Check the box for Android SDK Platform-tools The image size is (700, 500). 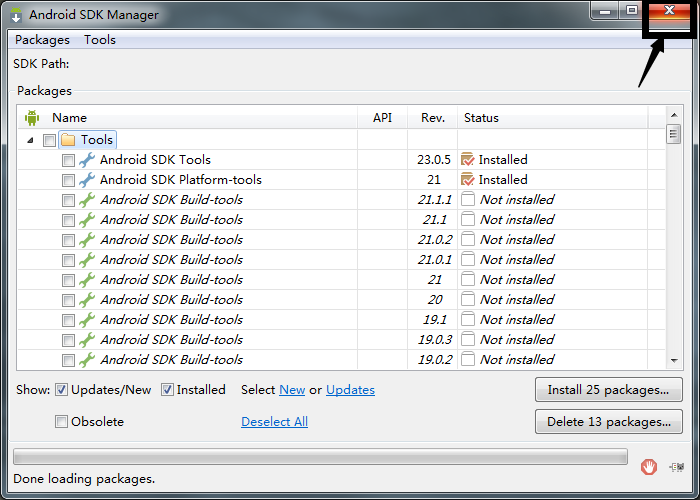68,180
